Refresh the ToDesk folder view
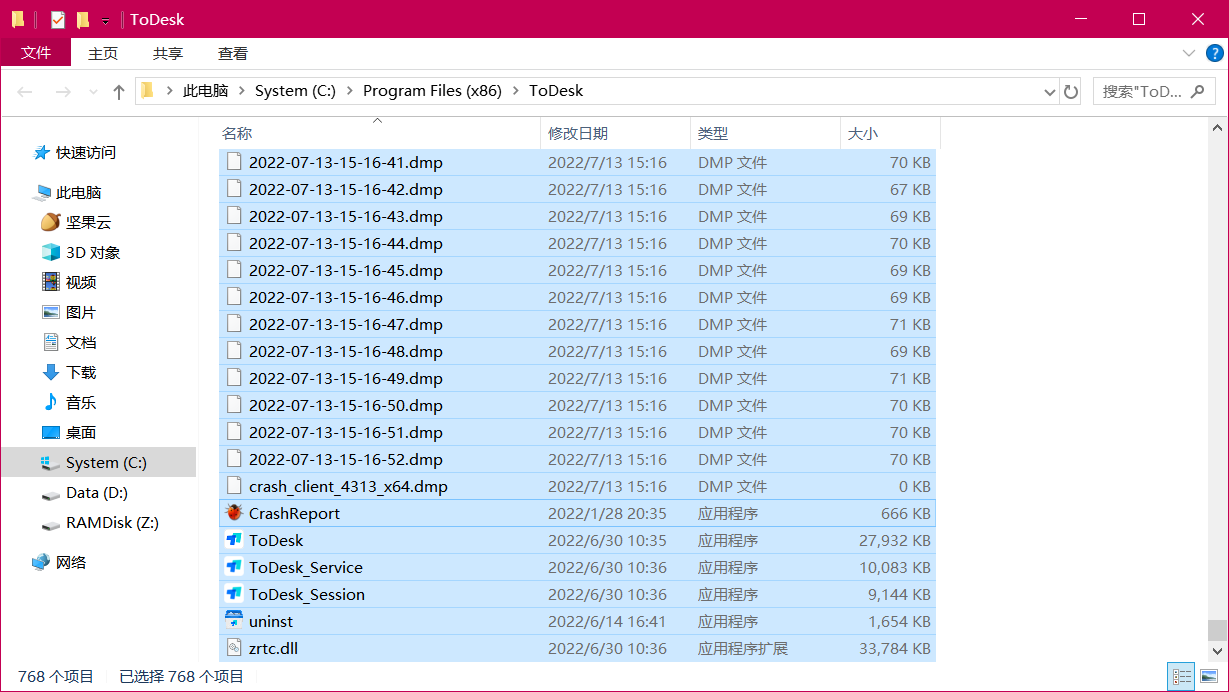This screenshot has width=1229, height=692. [x=1071, y=91]
